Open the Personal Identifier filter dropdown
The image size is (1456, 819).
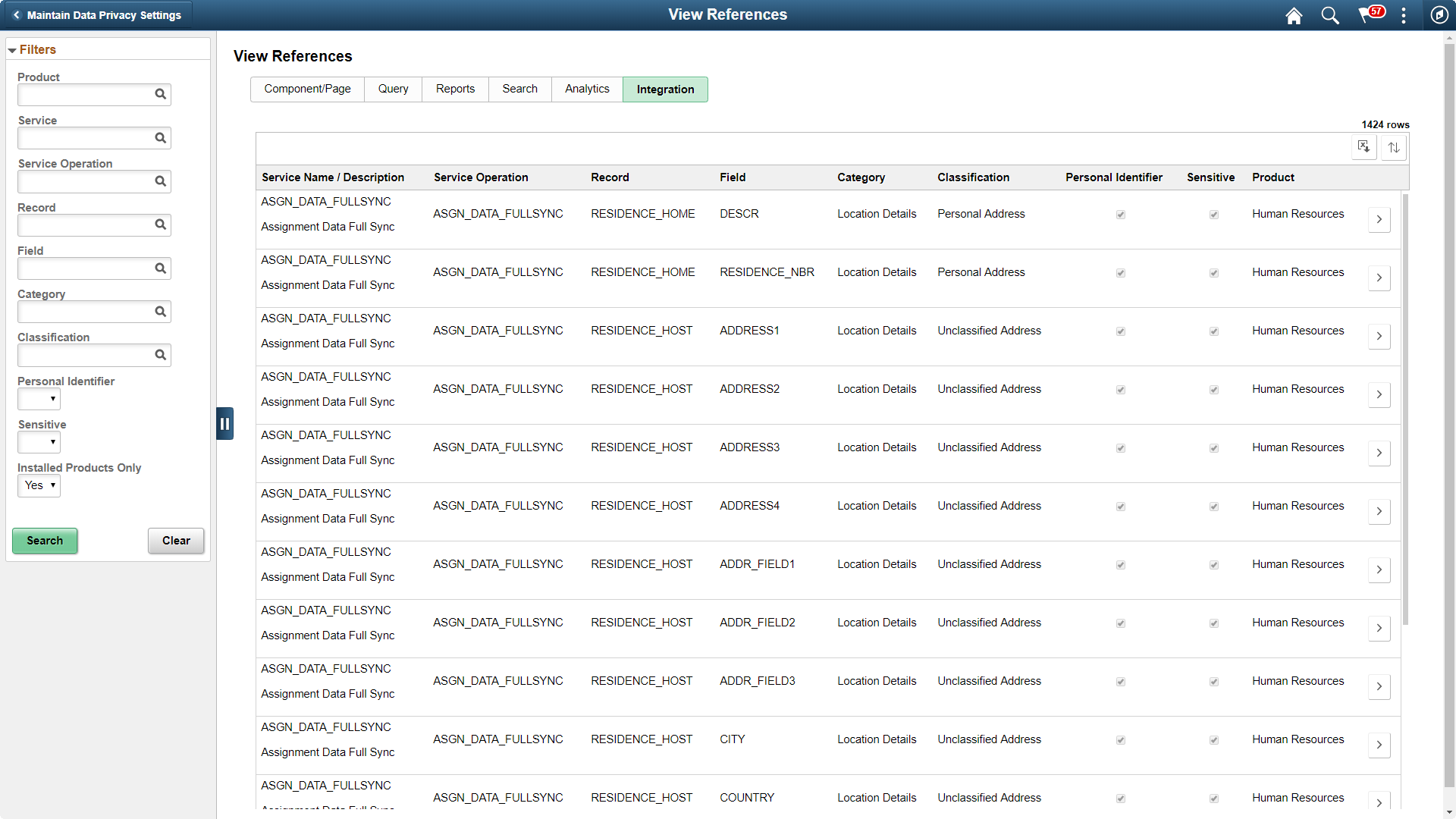click(x=39, y=398)
